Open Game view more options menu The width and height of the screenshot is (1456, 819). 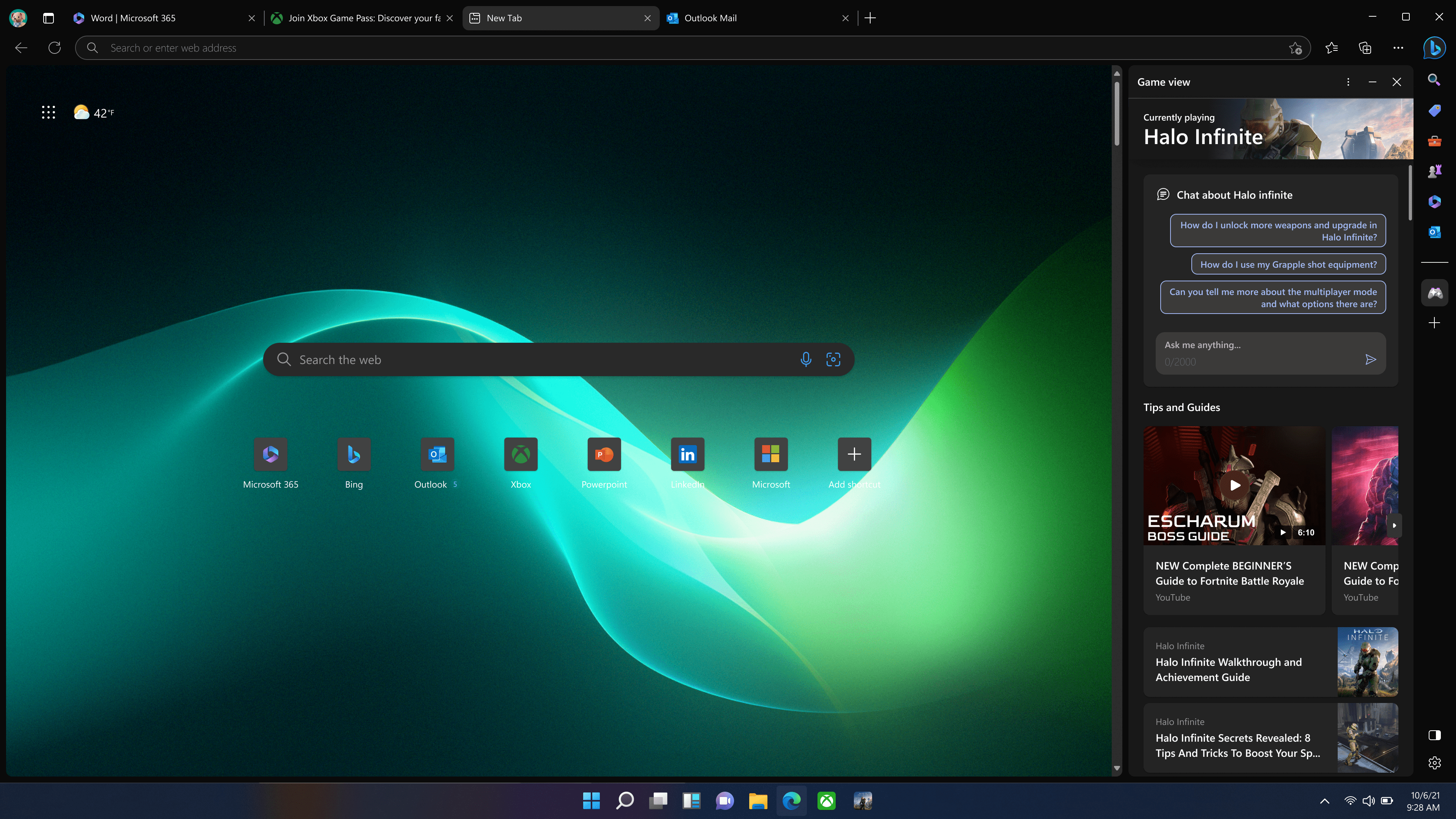[x=1348, y=82]
